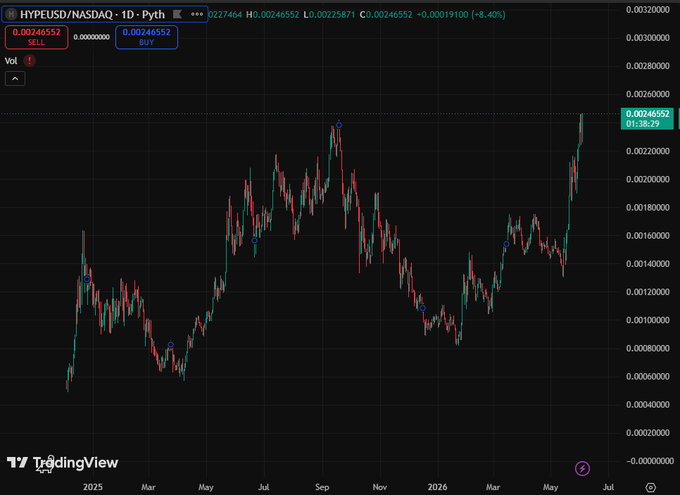Click the Vol indicator label

click(11, 61)
